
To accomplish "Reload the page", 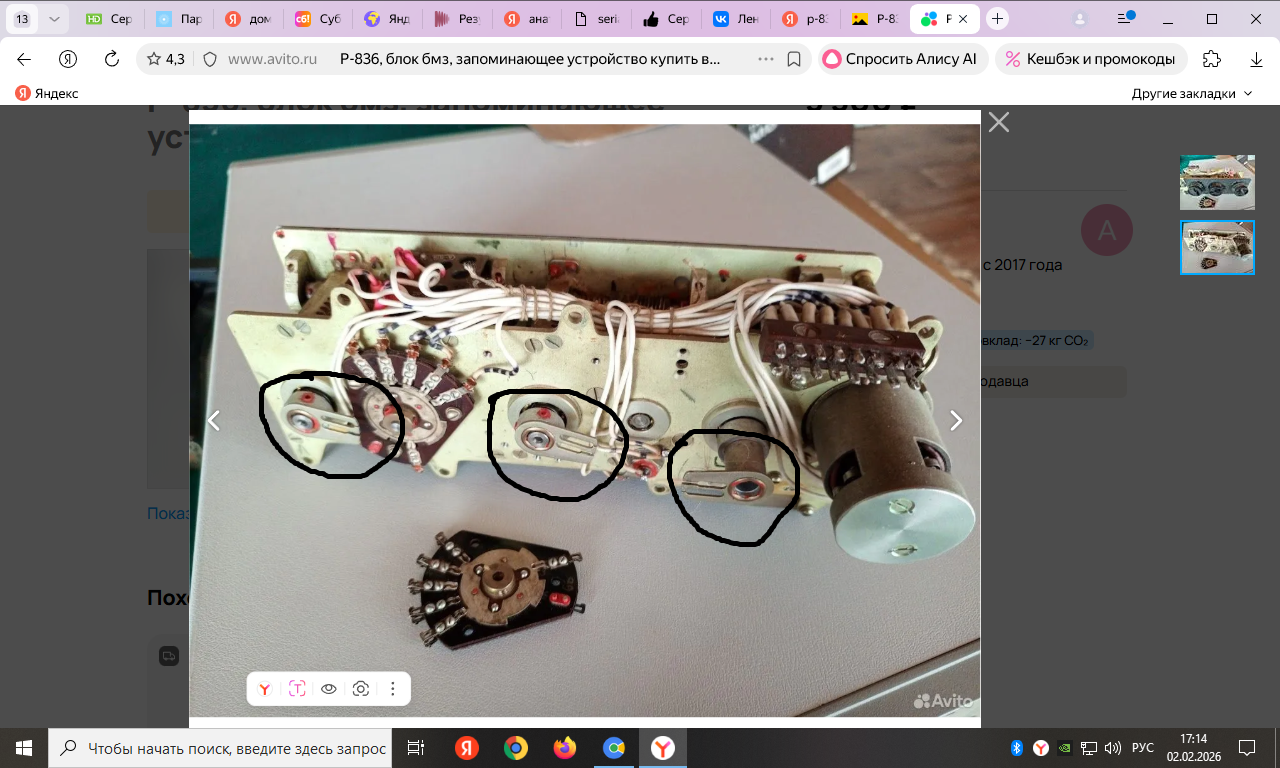I will (112, 59).
